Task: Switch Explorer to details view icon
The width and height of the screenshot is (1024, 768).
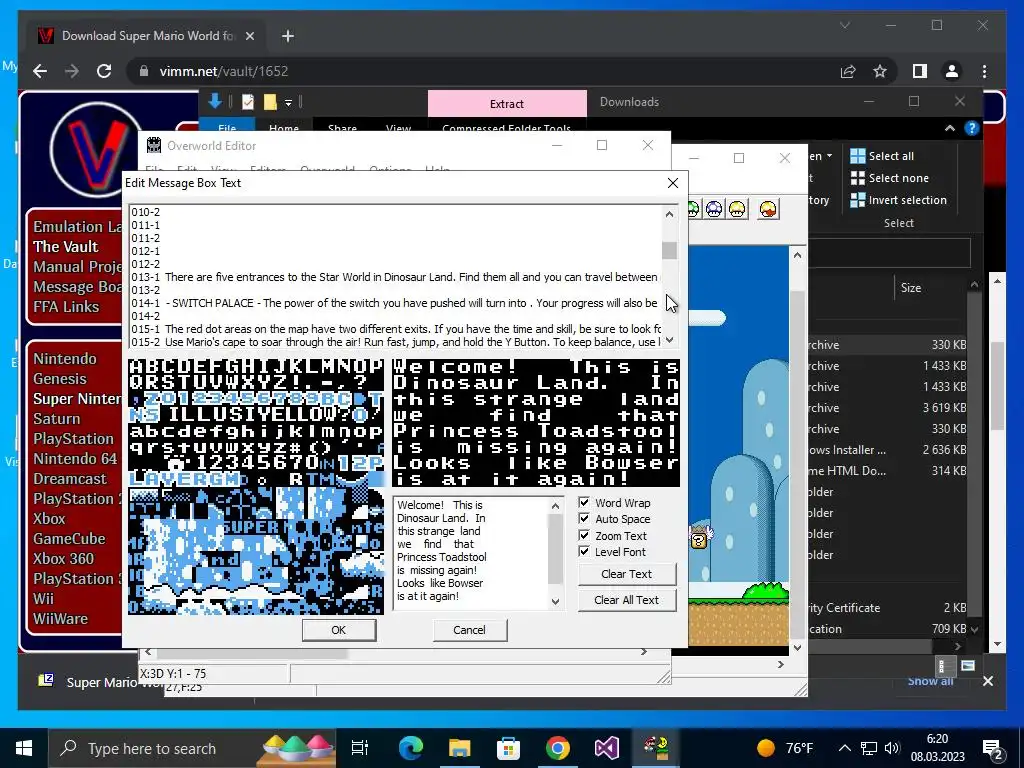Action: [x=942, y=666]
